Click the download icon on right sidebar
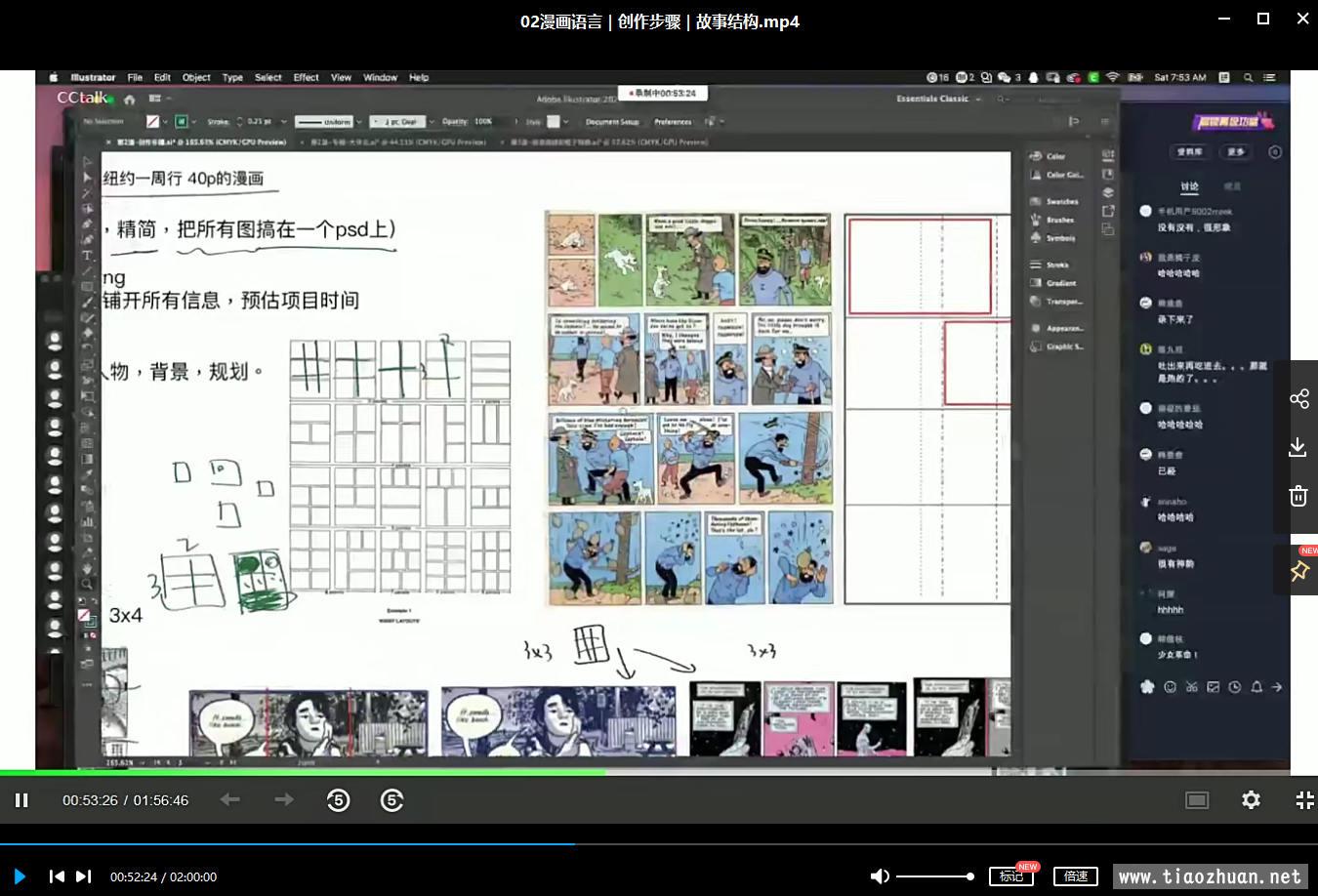This screenshot has height=896, width=1318. 1298,447
